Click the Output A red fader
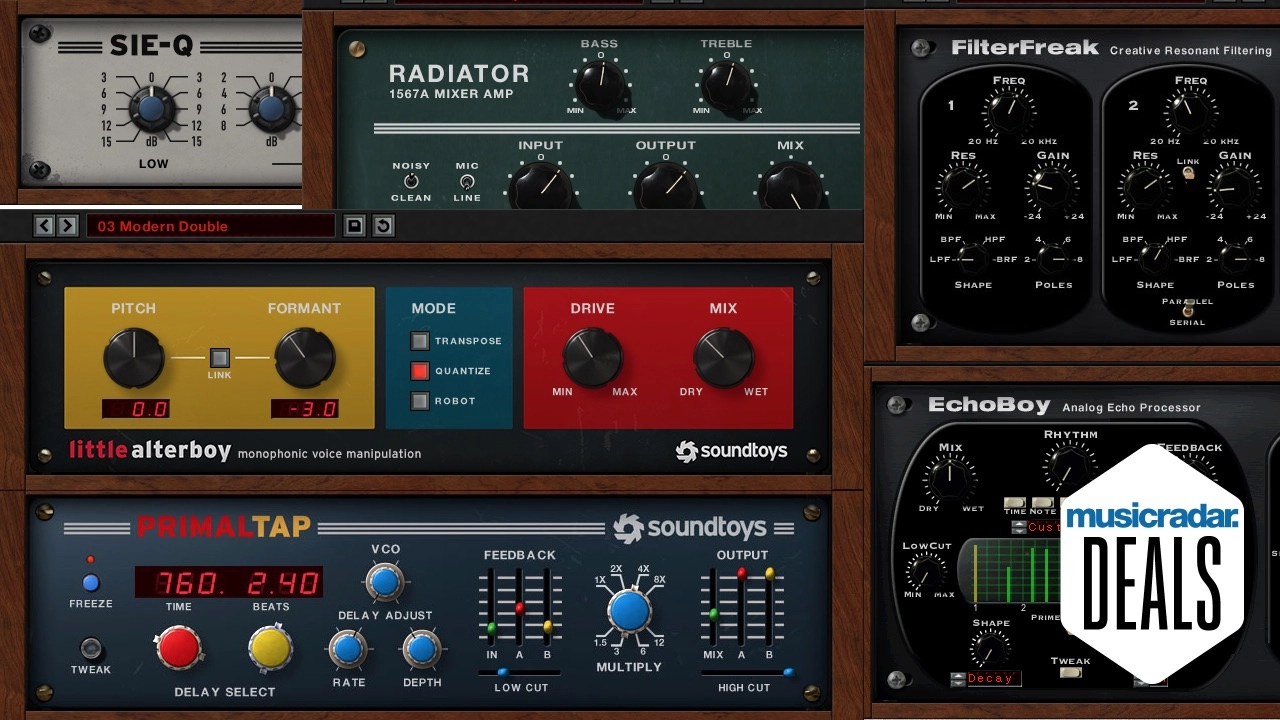This screenshot has height=720, width=1280. tap(741, 574)
